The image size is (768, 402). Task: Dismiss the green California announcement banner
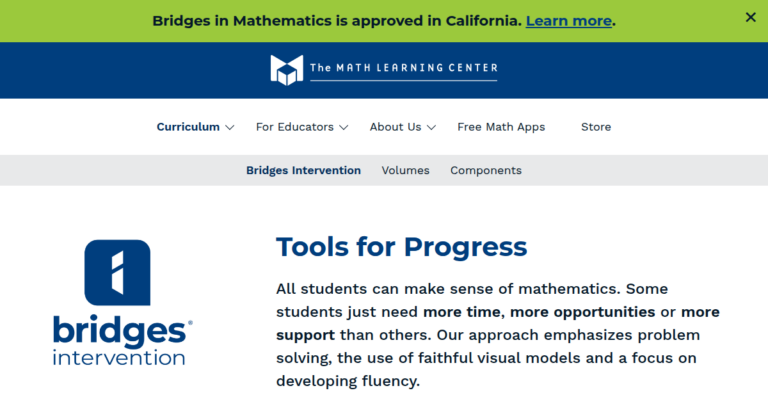750,17
